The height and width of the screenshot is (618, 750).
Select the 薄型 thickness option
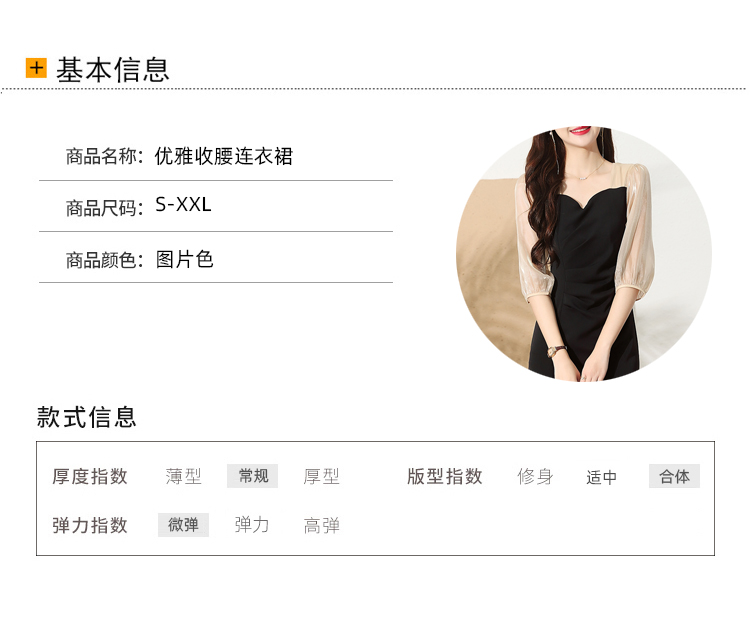point(183,476)
